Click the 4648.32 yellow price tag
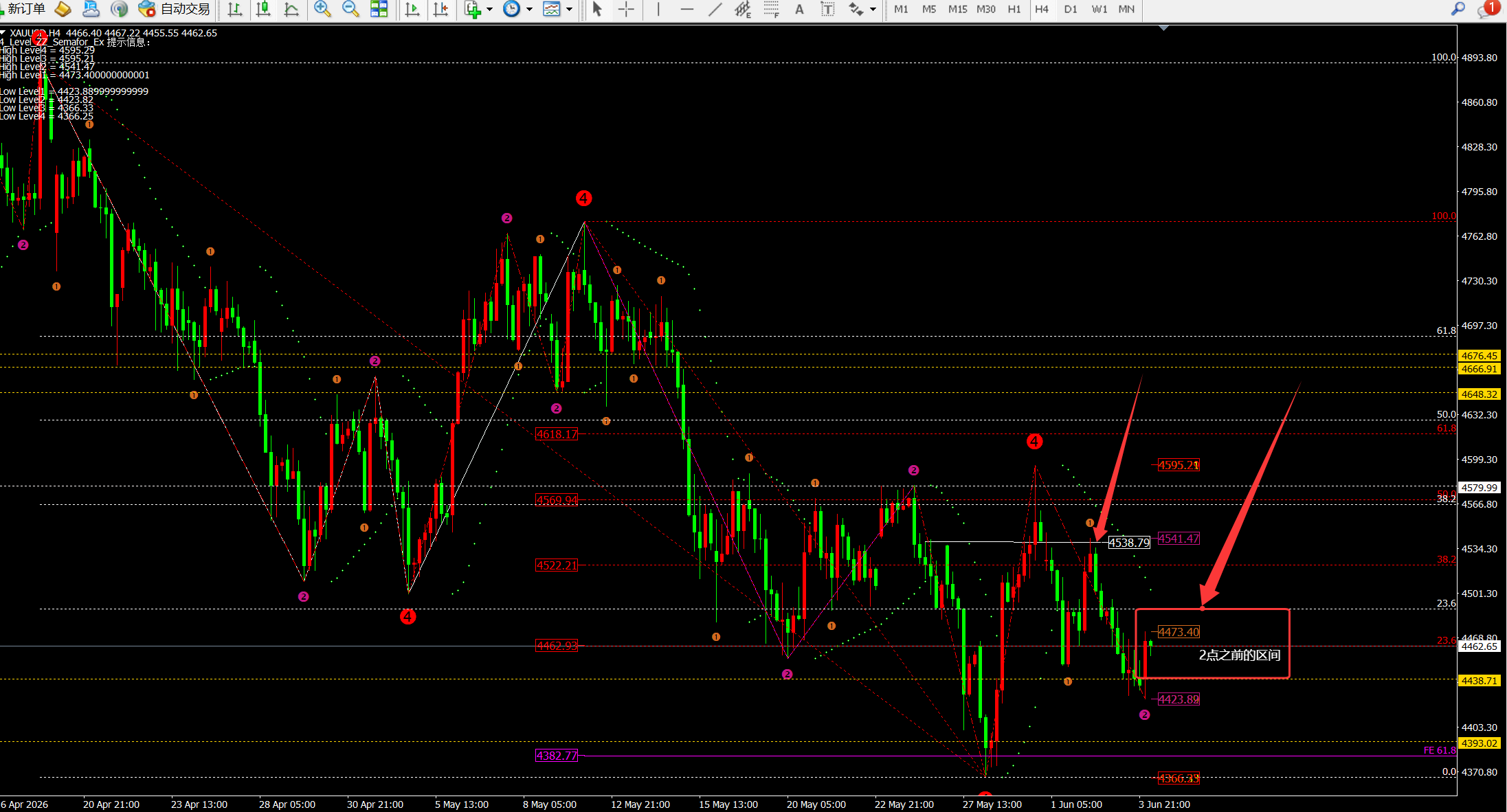The height and width of the screenshot is (812, 1507). [x=1479, y=394]
